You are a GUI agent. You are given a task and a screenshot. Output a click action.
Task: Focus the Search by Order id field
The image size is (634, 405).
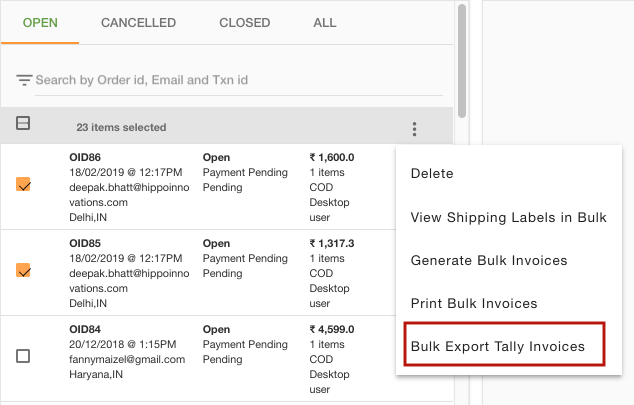pyautogui.click(x=239, y=80)
